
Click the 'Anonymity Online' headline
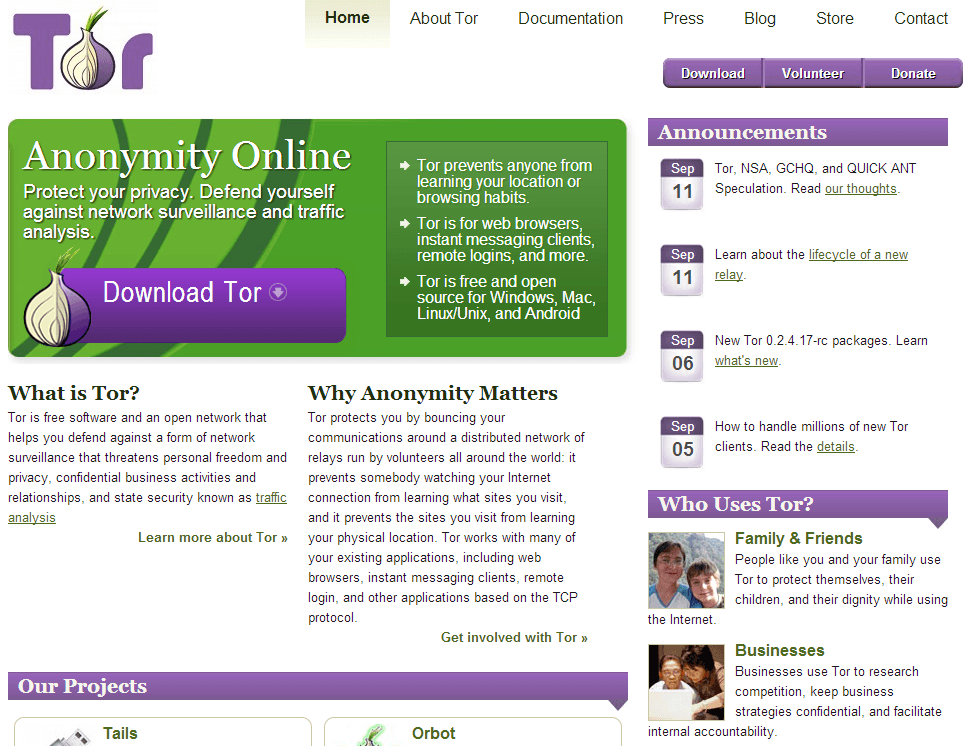coord(187,155)
